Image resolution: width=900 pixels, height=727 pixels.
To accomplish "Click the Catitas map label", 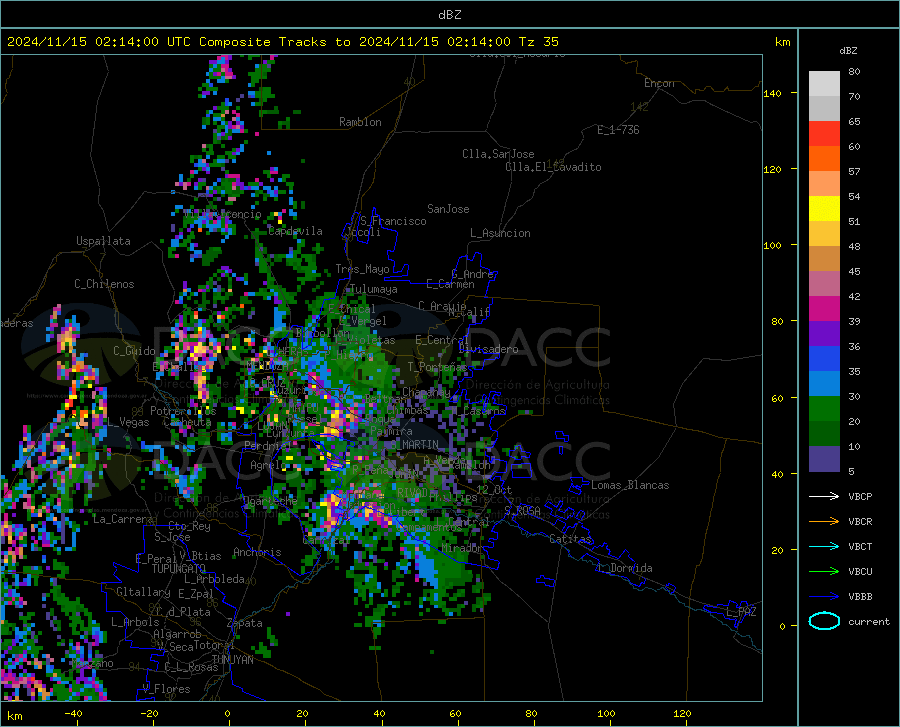I will tap(571, 539).
